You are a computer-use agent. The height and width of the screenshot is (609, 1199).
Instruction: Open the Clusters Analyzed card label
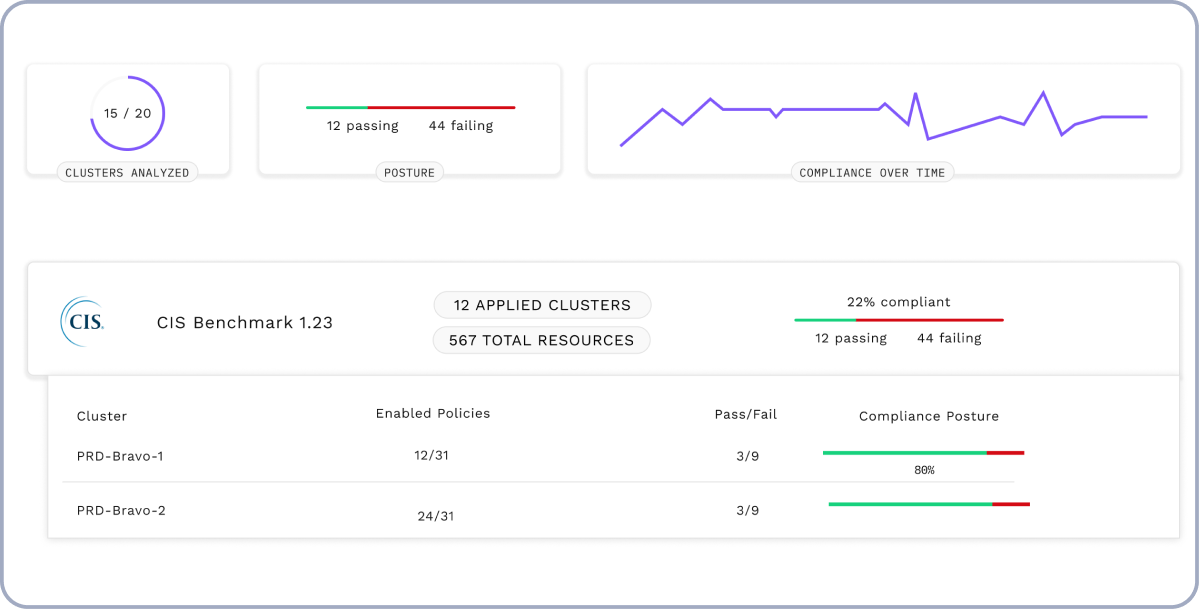pyautogui.click(x=127, y=173)
